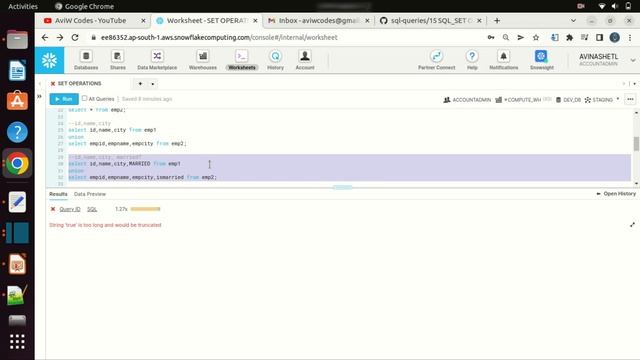
Task: Toggle the Chrome side panel icon
Action: [x=599, y=38]
